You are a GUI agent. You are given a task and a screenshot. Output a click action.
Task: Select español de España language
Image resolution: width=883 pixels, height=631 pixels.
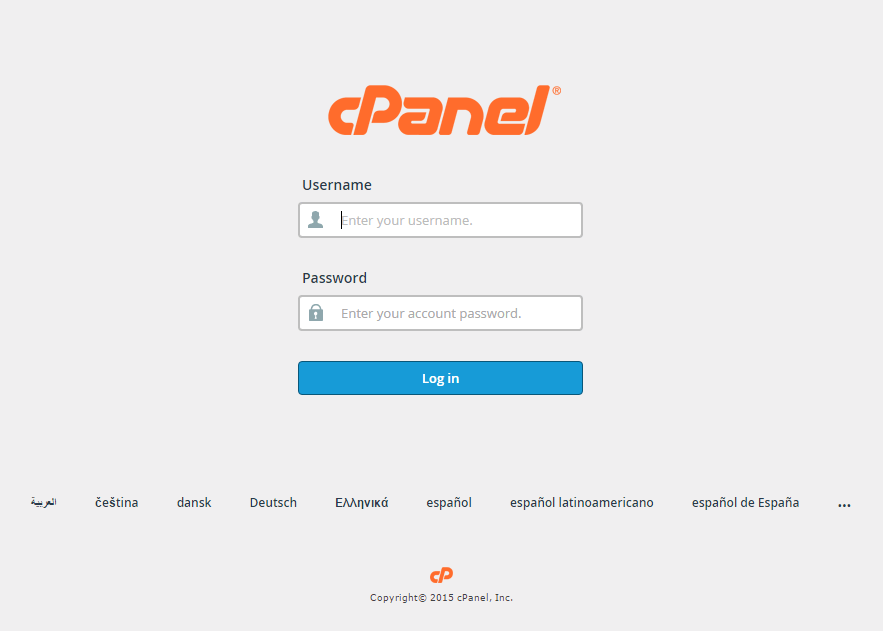point(745,503)
